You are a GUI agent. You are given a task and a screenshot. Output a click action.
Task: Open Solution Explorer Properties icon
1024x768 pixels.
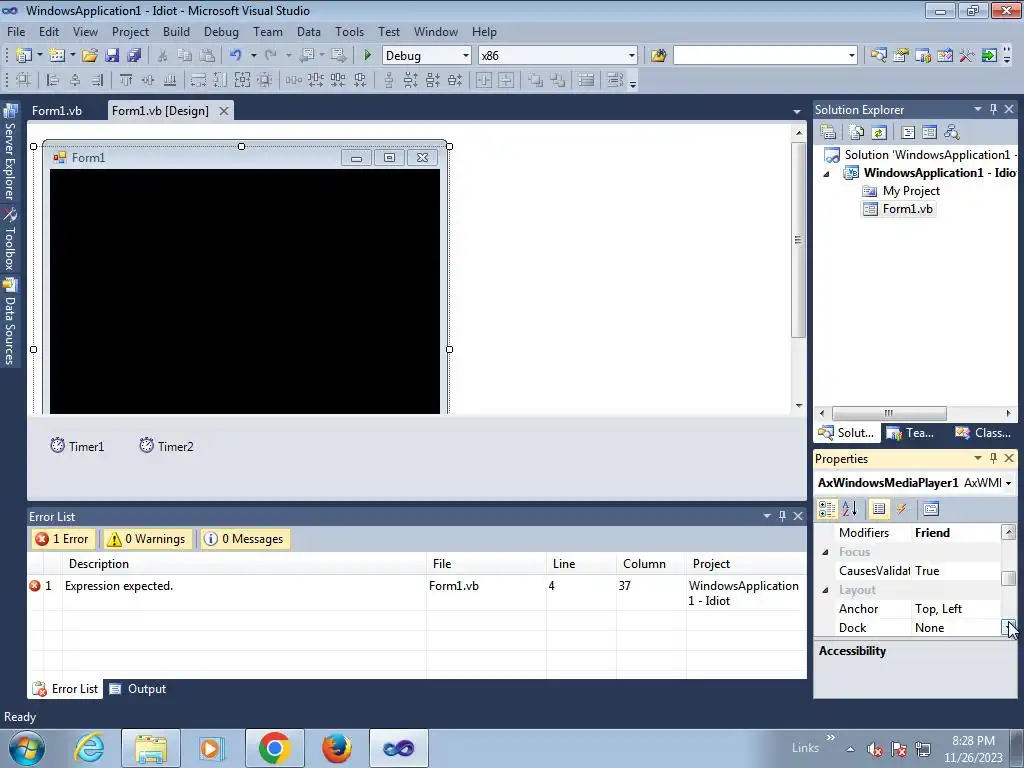[828, 133]
